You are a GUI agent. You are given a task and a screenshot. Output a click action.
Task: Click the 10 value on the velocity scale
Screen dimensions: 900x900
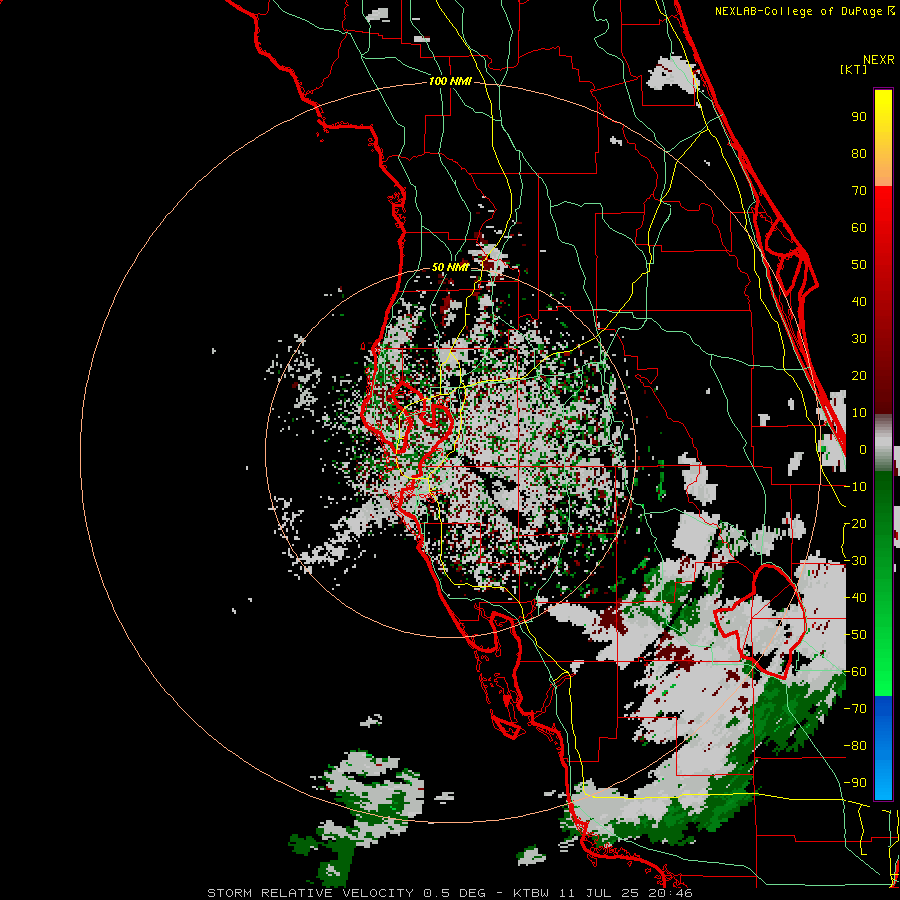[x=859, y=413]
